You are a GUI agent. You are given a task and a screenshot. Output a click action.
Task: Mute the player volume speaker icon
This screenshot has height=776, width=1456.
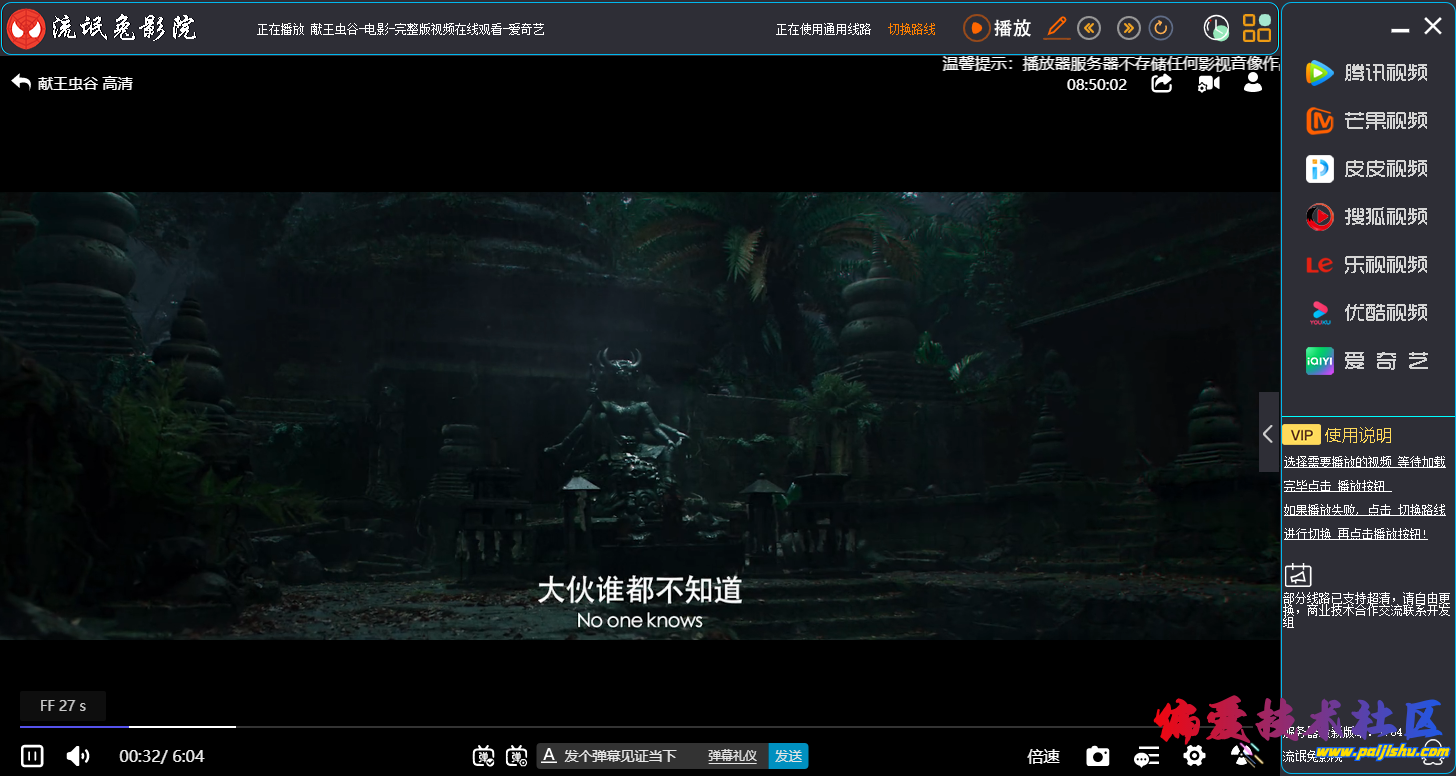(x=77, y=756)
